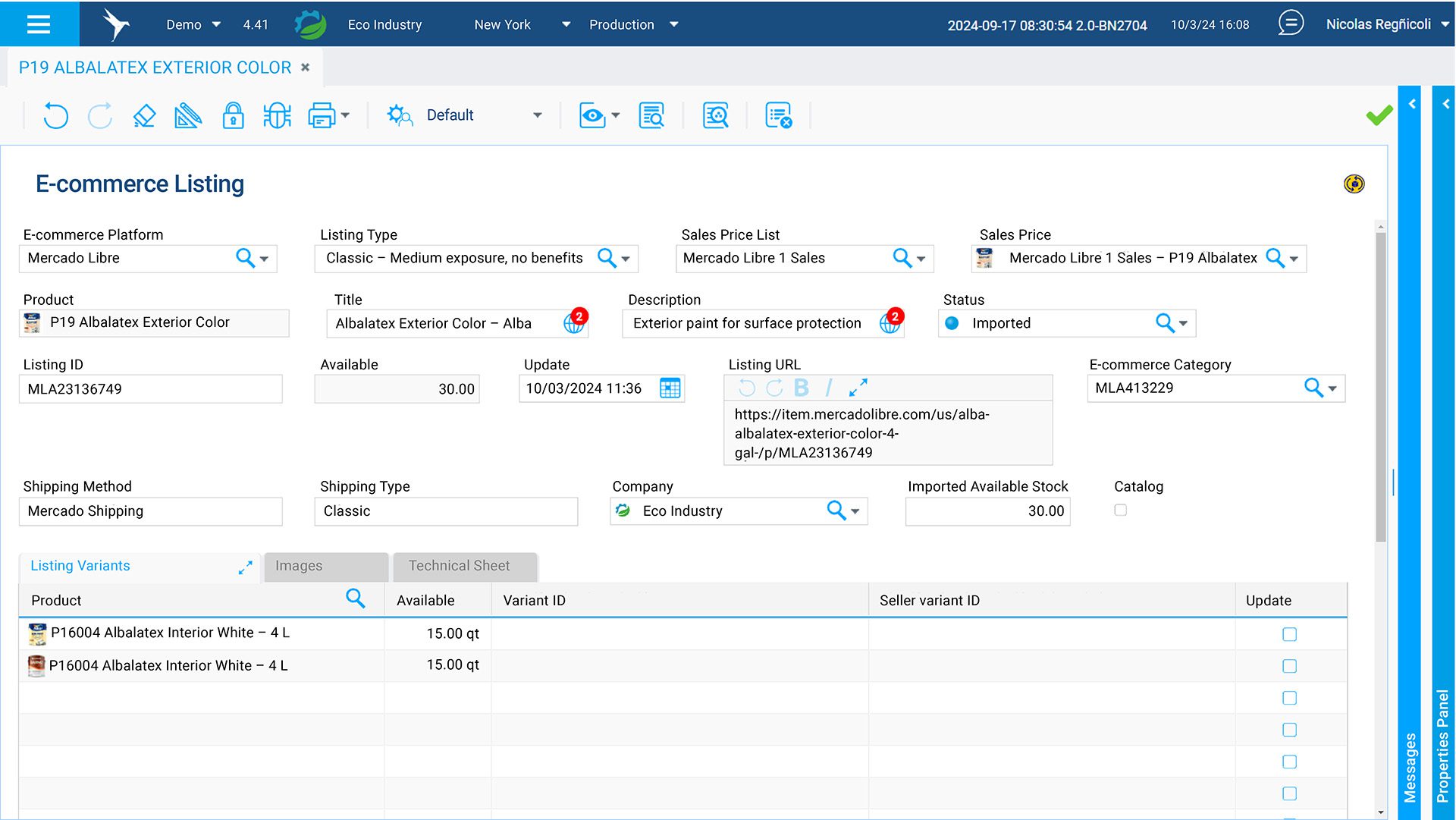Click the Listing ID input field

point(150,389)
